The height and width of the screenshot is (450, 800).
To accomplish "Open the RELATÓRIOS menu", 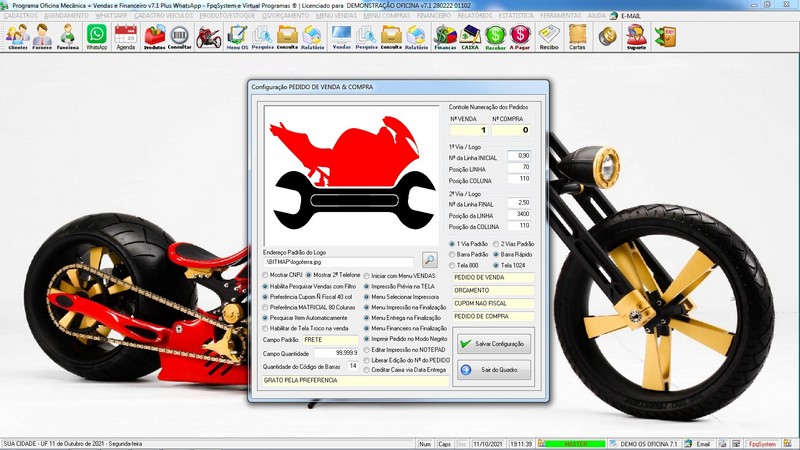I will tap(476, 17).
